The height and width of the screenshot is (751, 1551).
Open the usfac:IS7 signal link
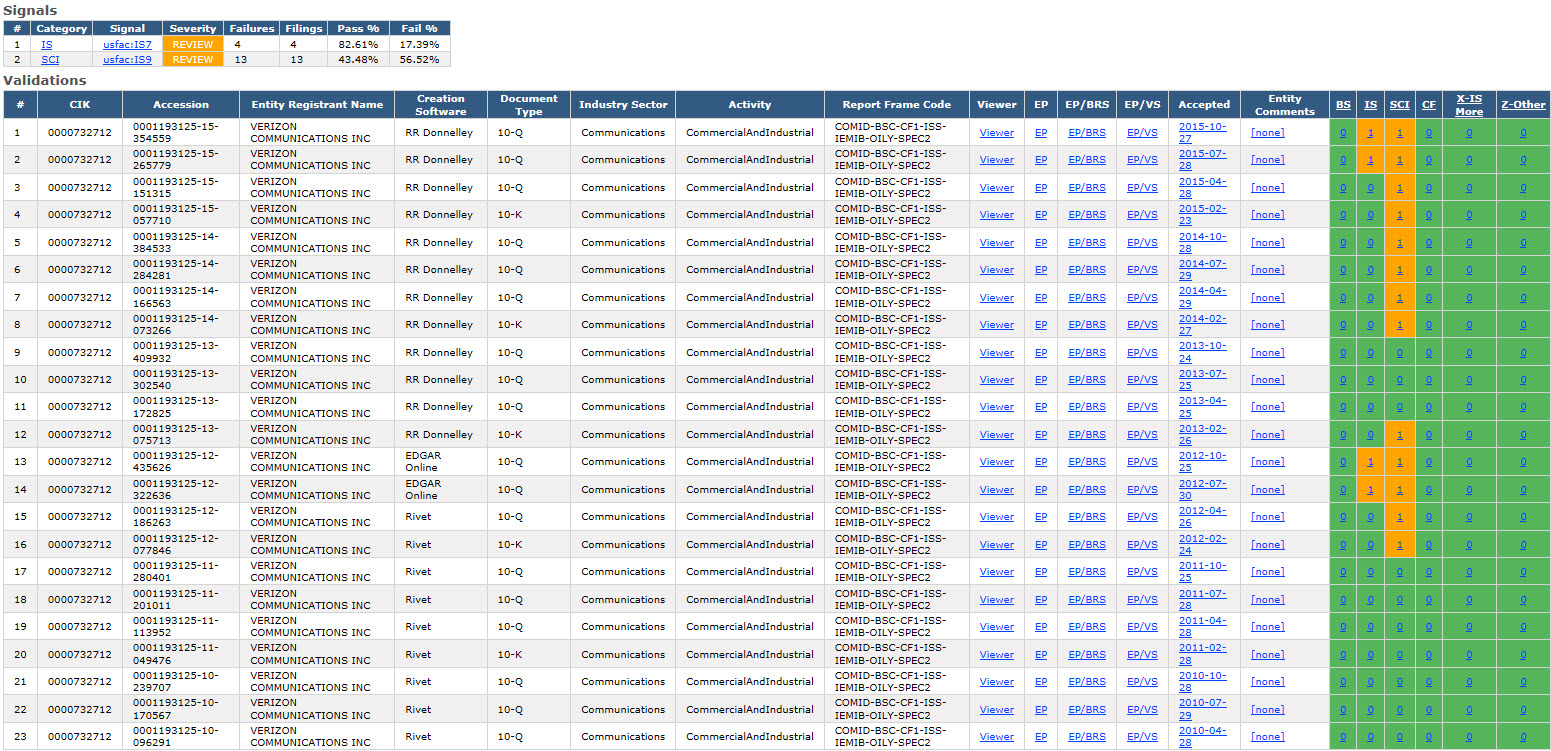127,44
